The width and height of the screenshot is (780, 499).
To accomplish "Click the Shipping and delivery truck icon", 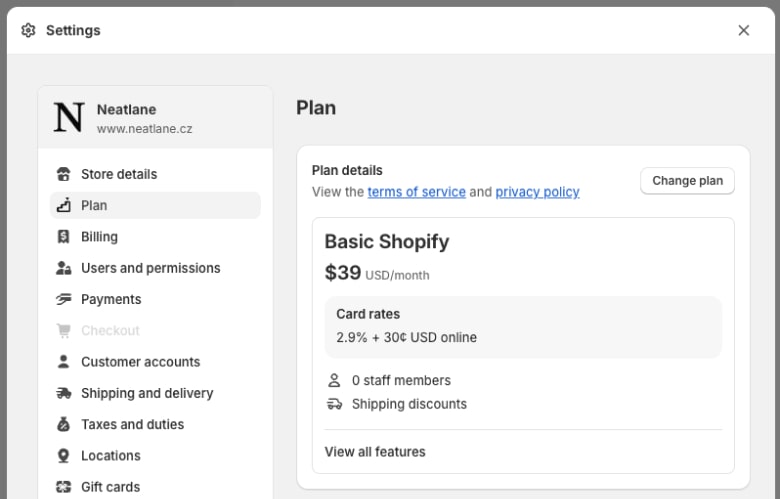I will (63, 393).
